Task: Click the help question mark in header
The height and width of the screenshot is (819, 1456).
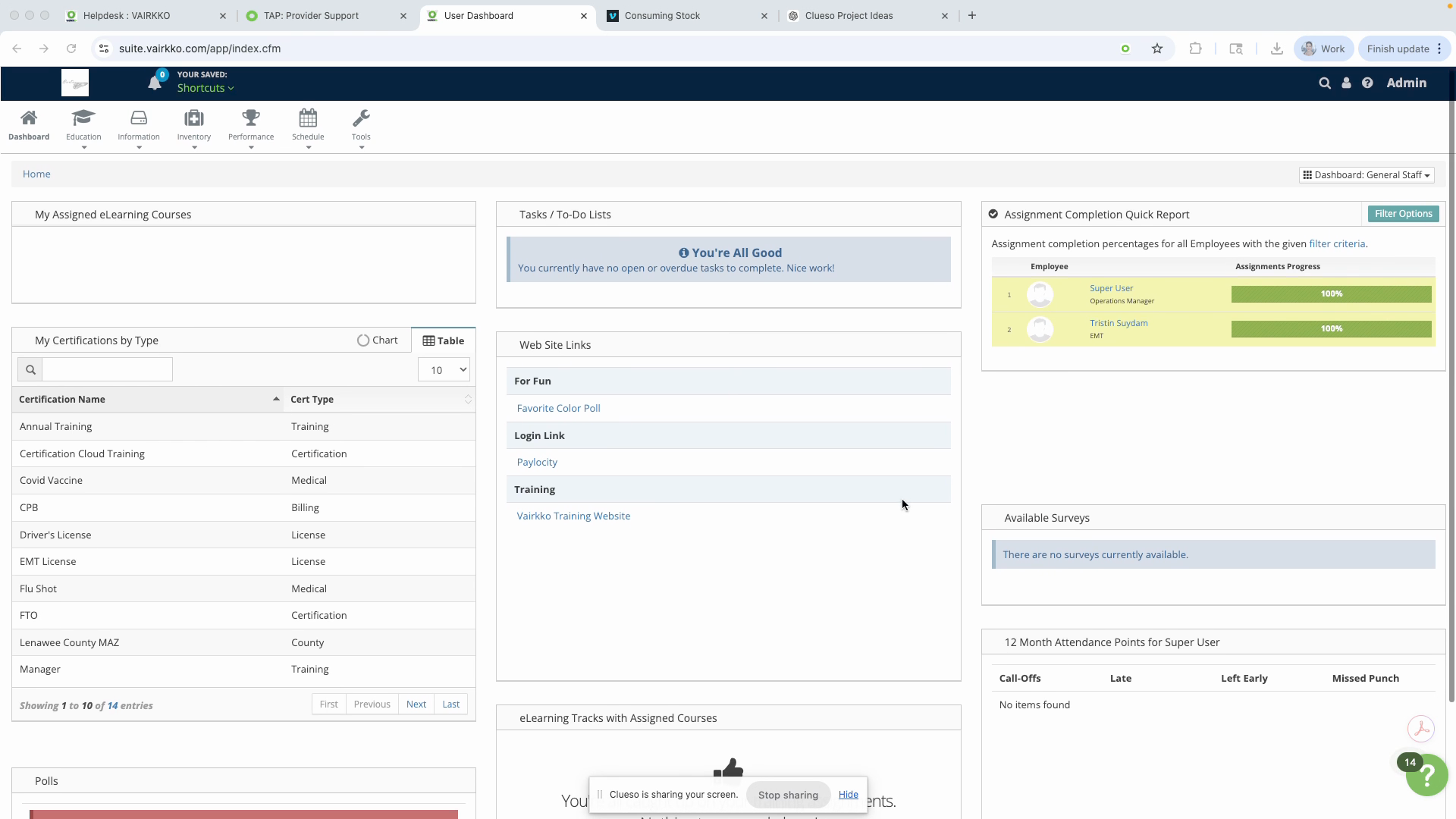Action: coord(1367,83)
